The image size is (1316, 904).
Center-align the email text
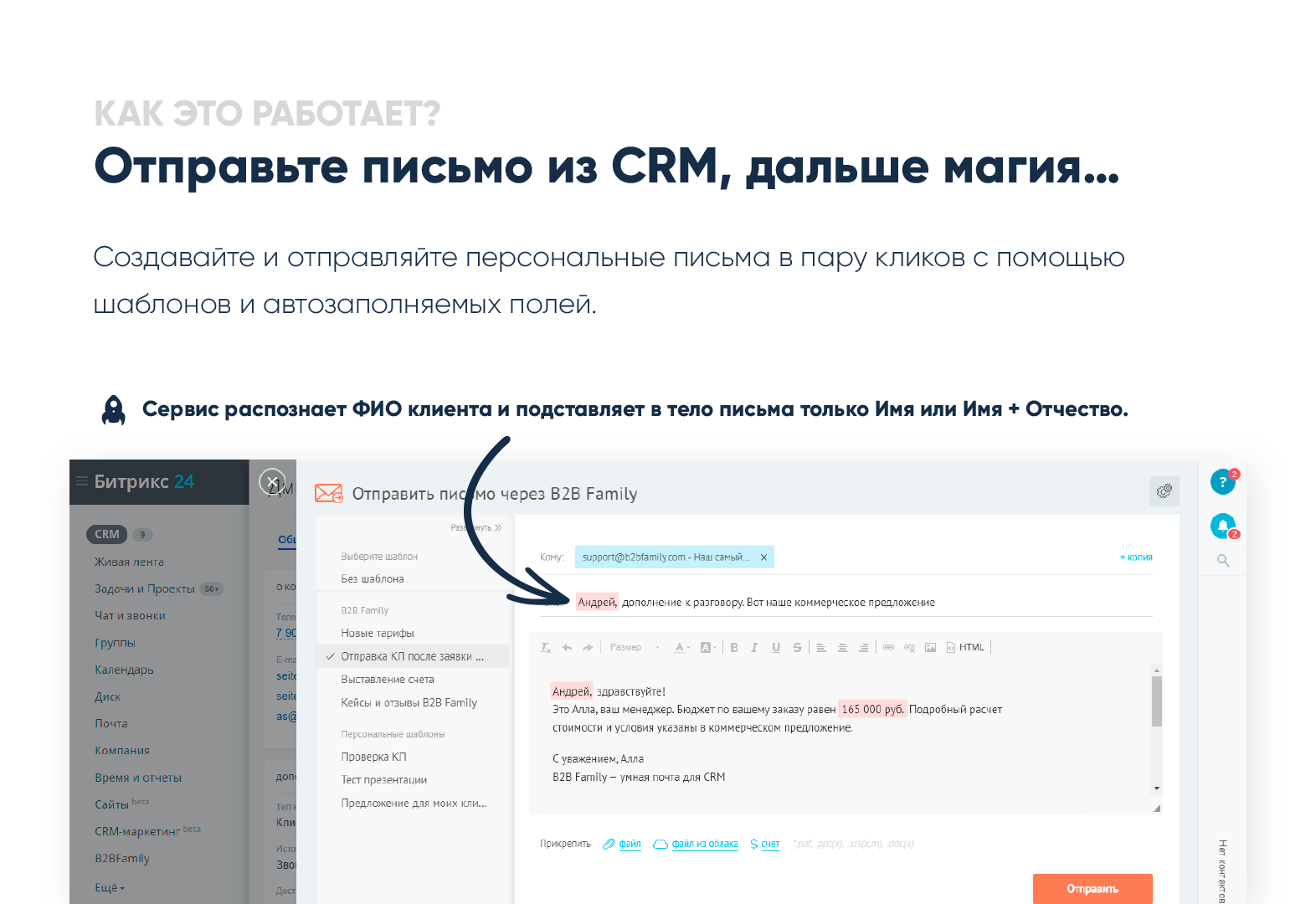click(x=842, y=647)
